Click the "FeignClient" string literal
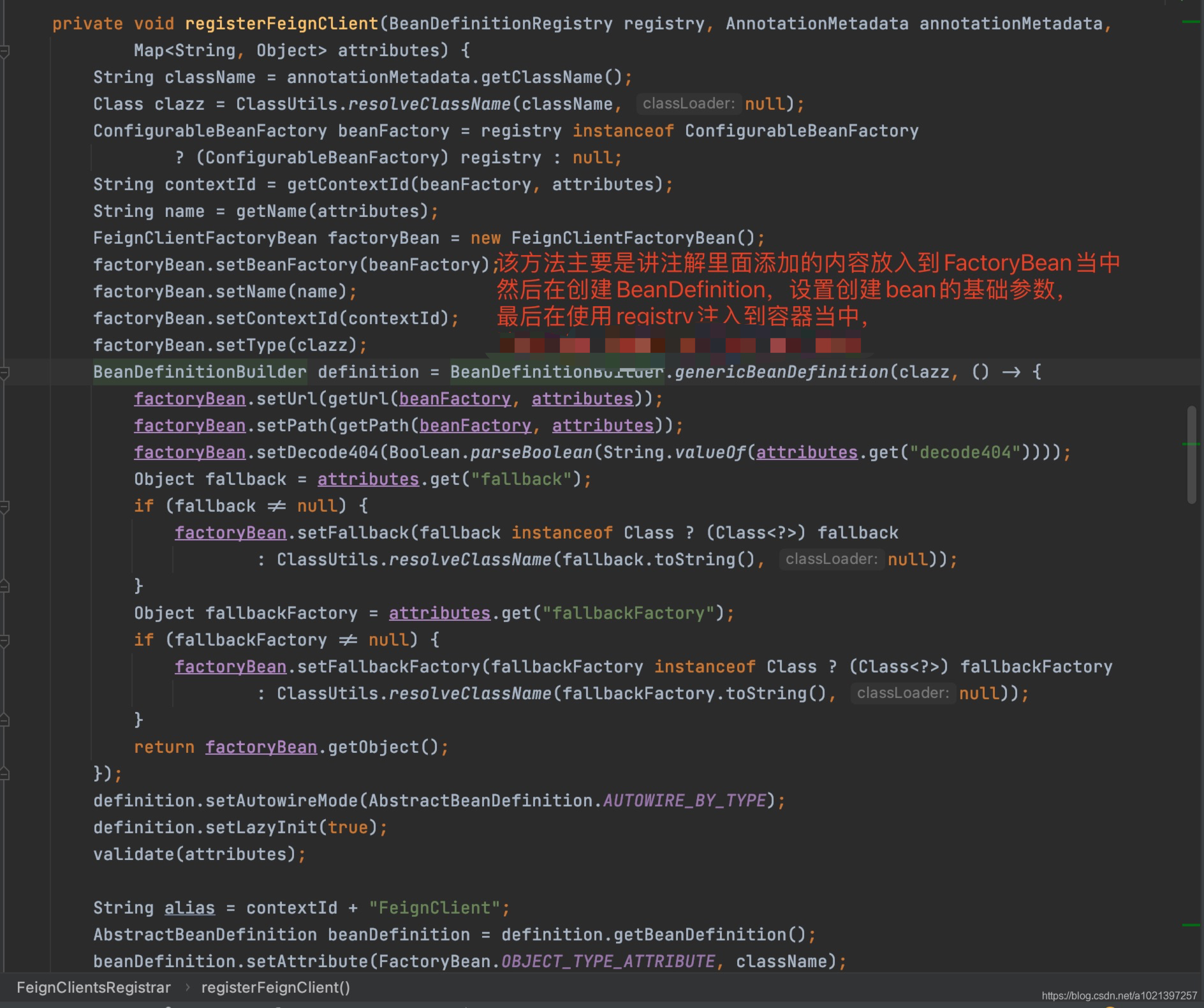 click(435, 908)
